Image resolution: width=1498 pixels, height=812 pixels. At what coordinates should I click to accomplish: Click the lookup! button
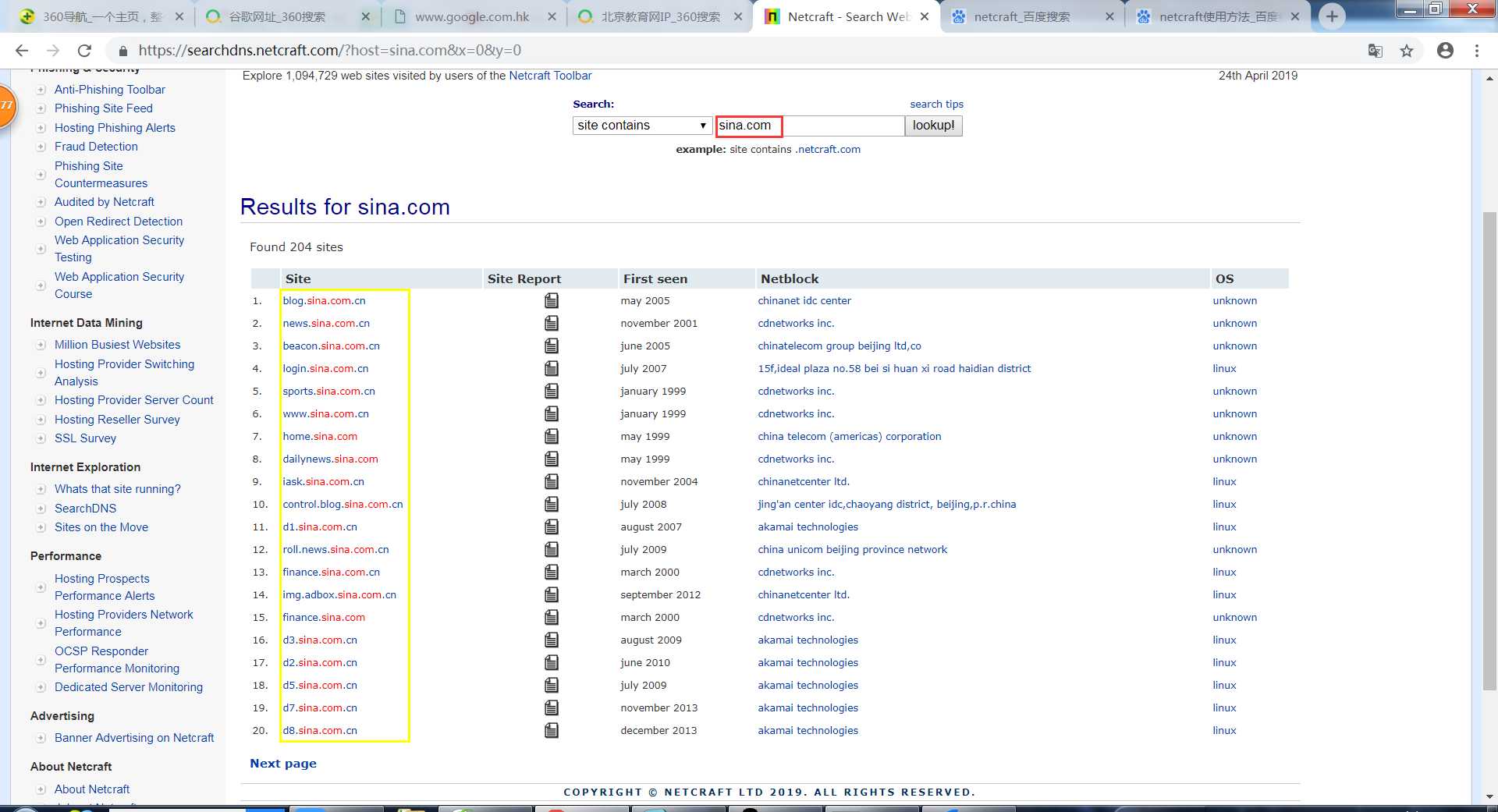click(x=933, y=126)
